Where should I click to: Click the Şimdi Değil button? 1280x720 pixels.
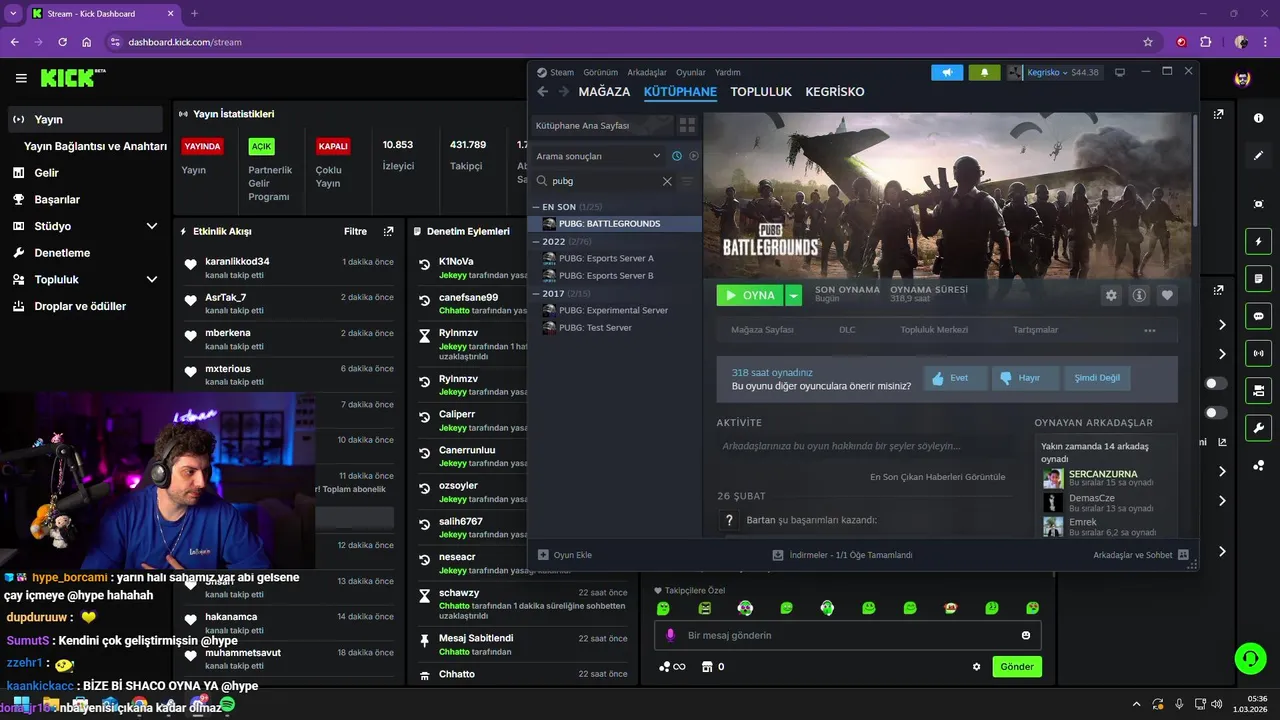[1097, 378]
